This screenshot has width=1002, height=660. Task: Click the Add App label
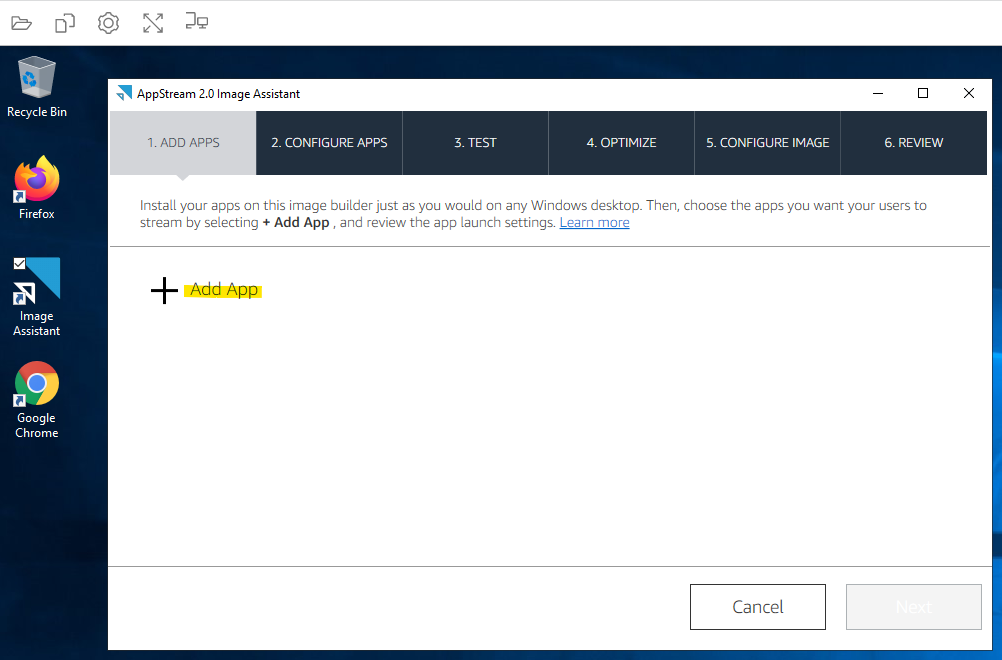[x=224, y=289]
